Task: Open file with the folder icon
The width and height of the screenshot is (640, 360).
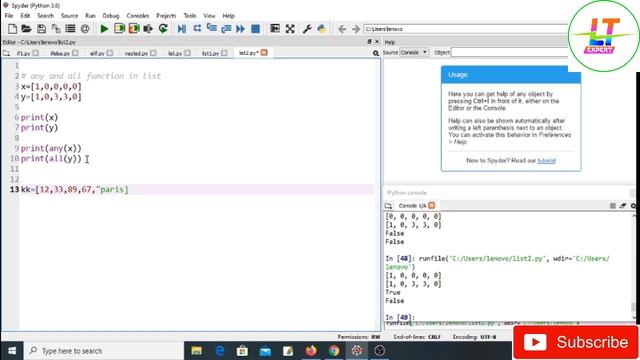Action: [27, 29]
